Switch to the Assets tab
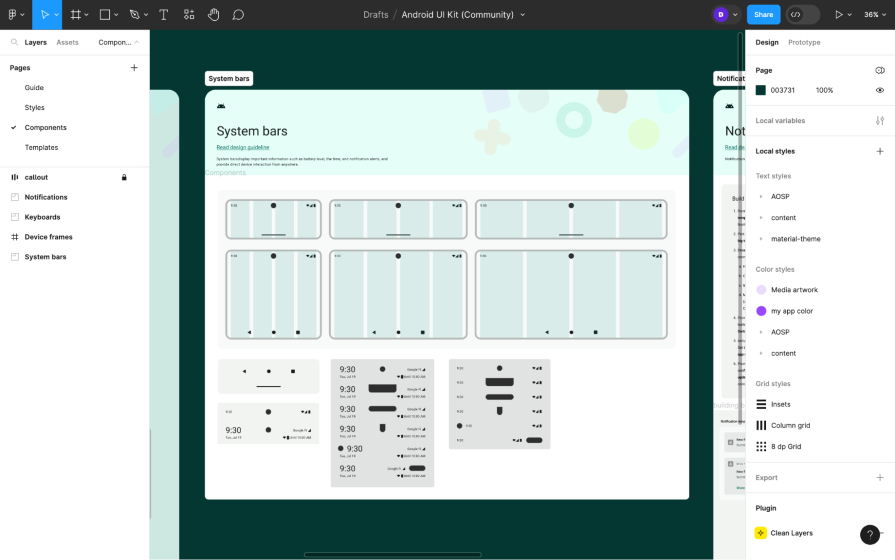The width and height of the screenshot is (895, 560). coord(67,42)
